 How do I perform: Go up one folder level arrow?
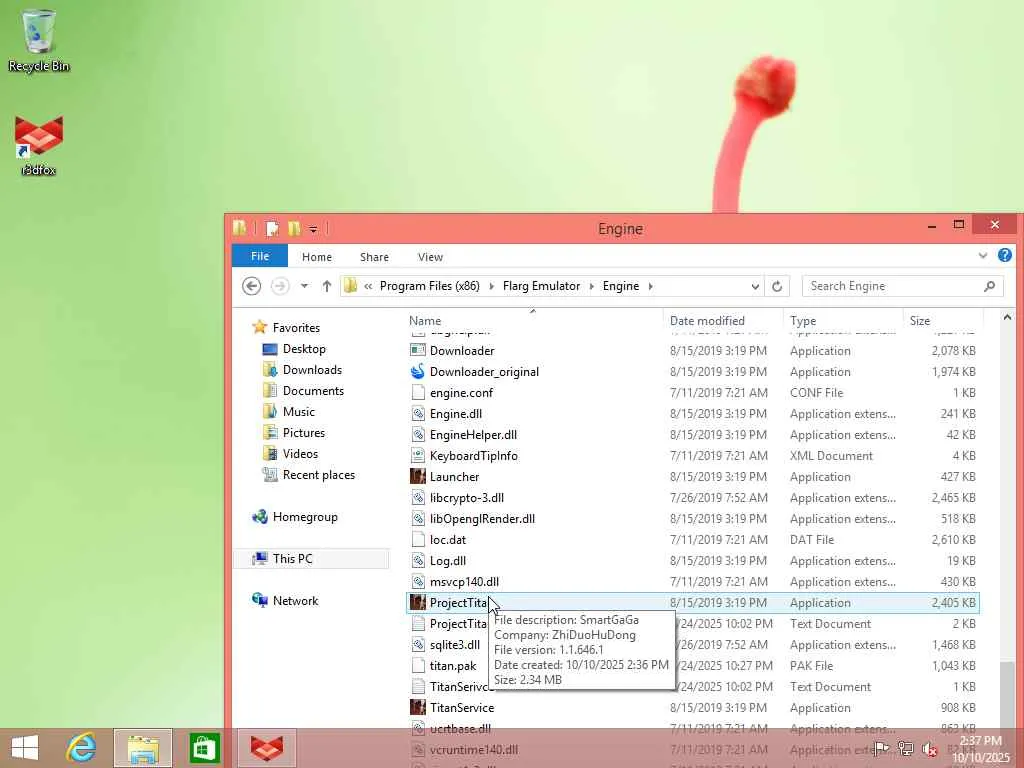point(327,286)
